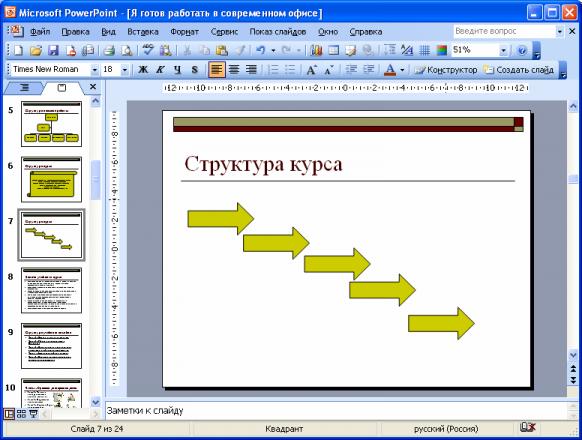Screen dimensions: 582x440
Task: Open the Вставка menu
Action: tap(143, 32)
